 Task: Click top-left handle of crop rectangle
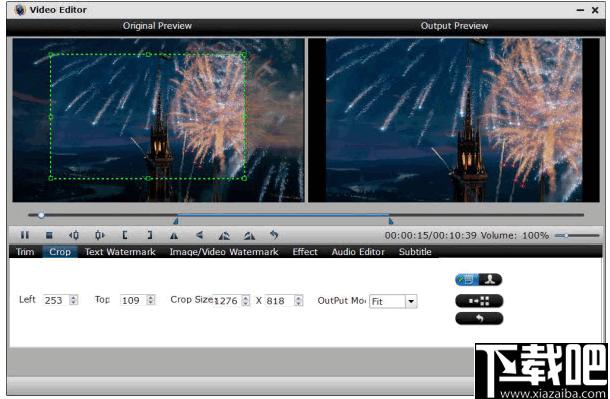pyautogui.click(x=51, y=55)
